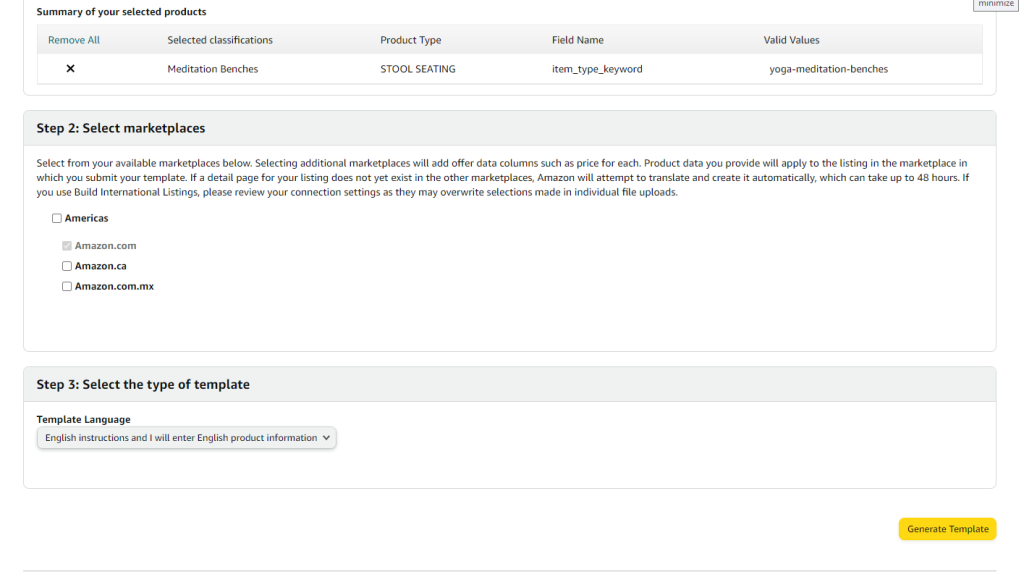
Task: Click the Valid Values column header
Action: click(792, 40)
